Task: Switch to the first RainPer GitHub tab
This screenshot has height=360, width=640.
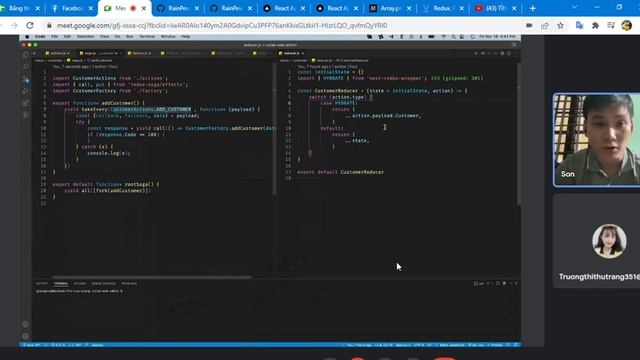Action: pyautogui.click(x=178, y=8)
